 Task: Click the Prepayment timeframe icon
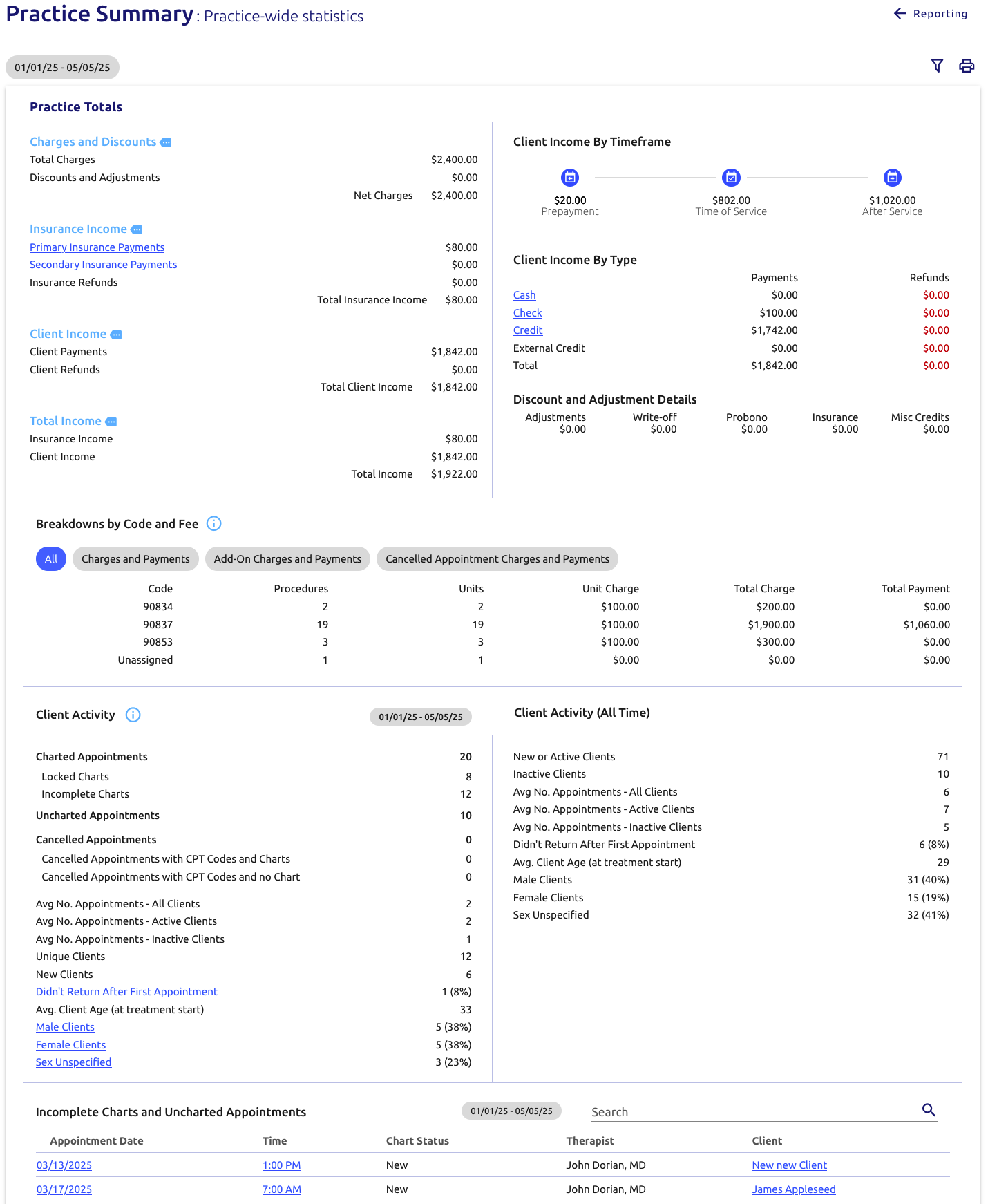[x=570, y=178]
